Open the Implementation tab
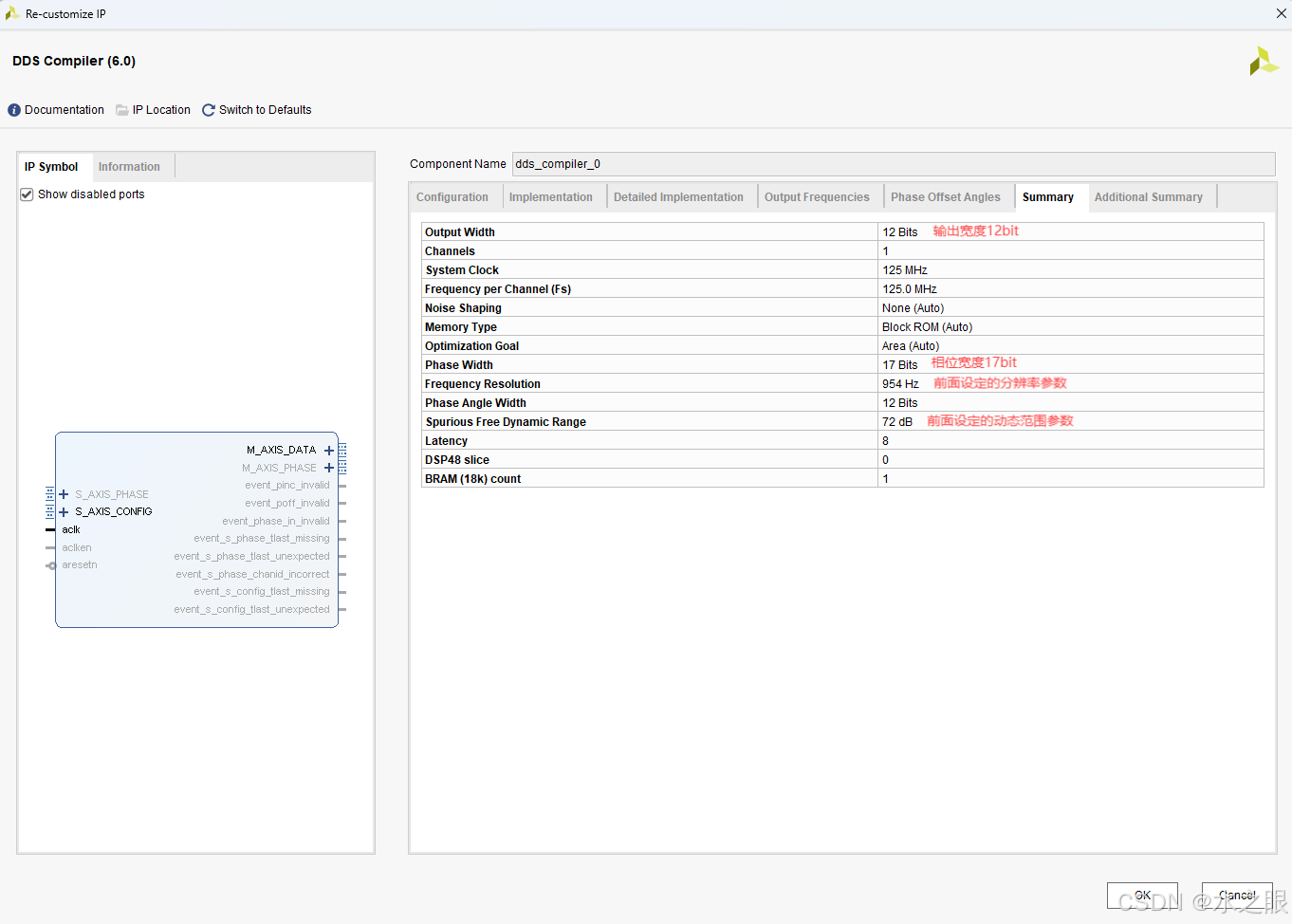Viewport: 1292px width, 924px height. pyautogui.click(x=551, y=197)
